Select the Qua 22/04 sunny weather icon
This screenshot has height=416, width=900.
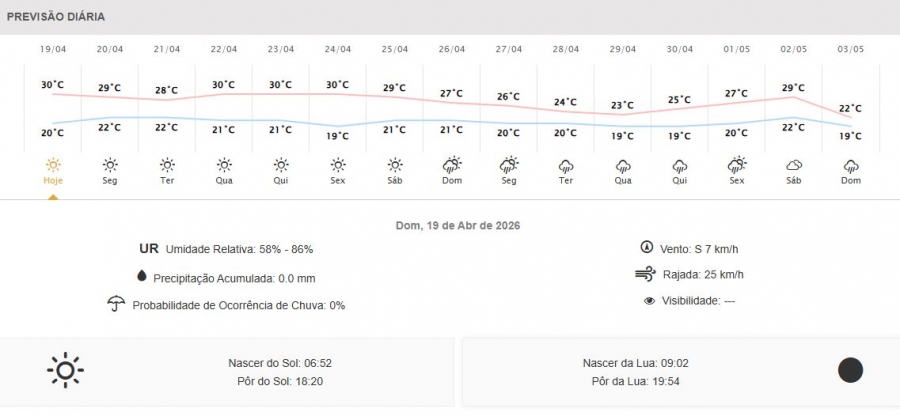(x=224, y=165)
